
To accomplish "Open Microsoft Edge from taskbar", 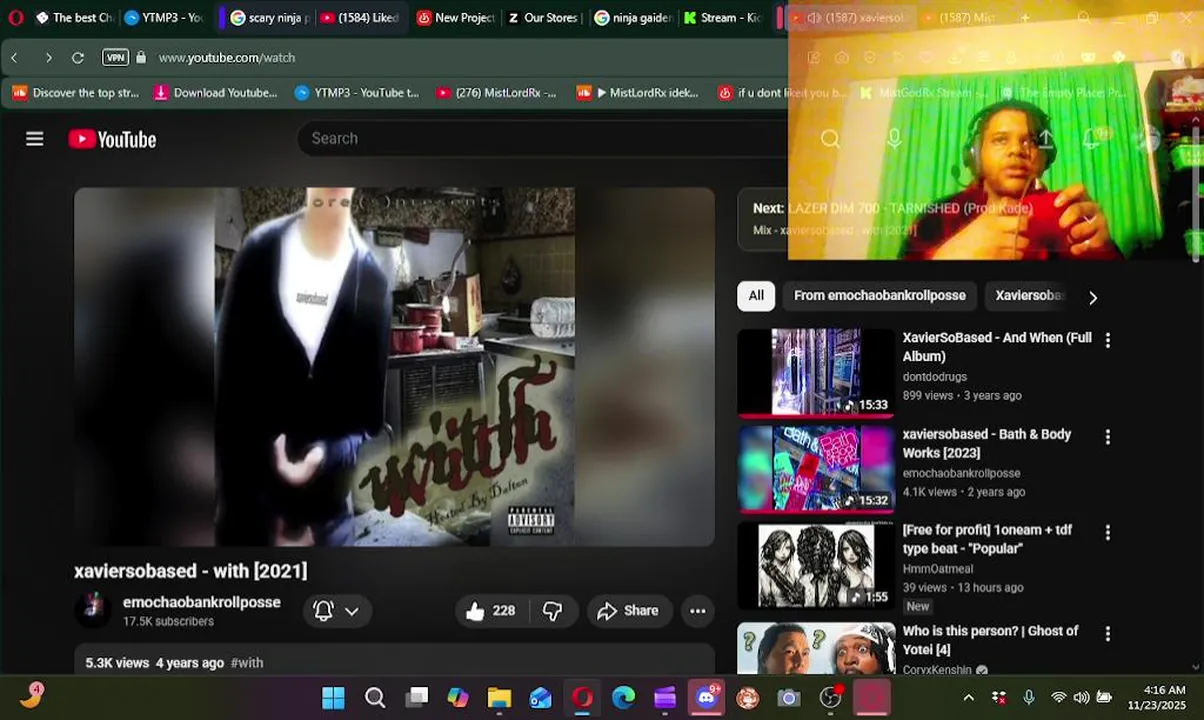I will (x=623, y=697).
